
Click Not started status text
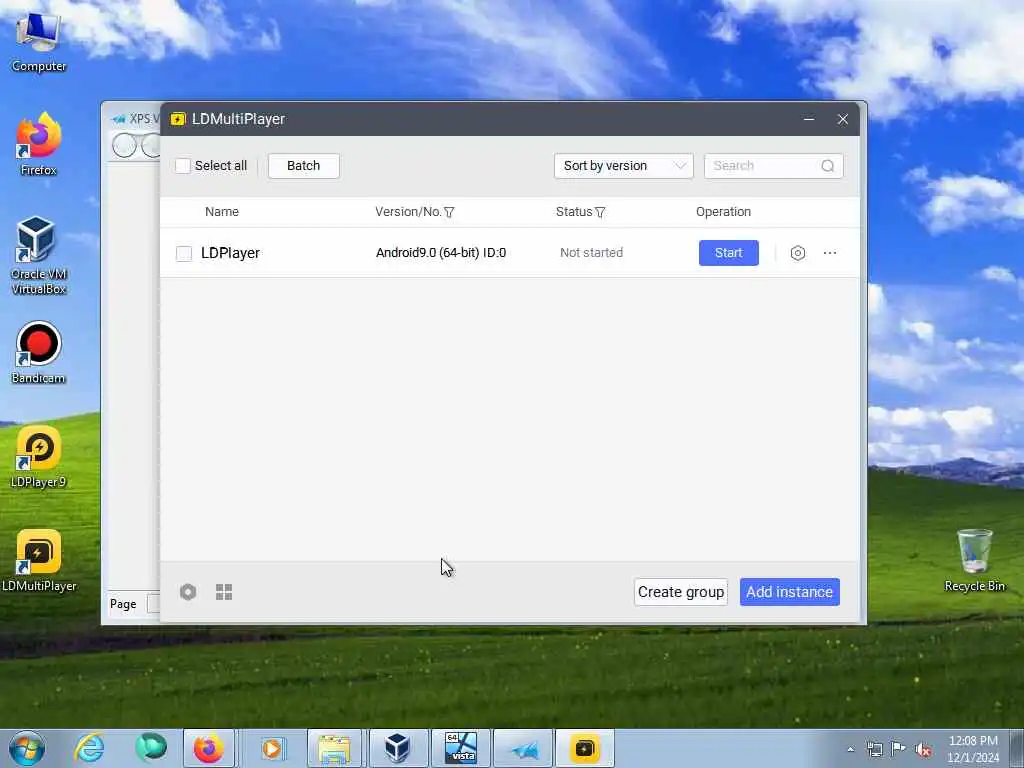coord(591,253)
